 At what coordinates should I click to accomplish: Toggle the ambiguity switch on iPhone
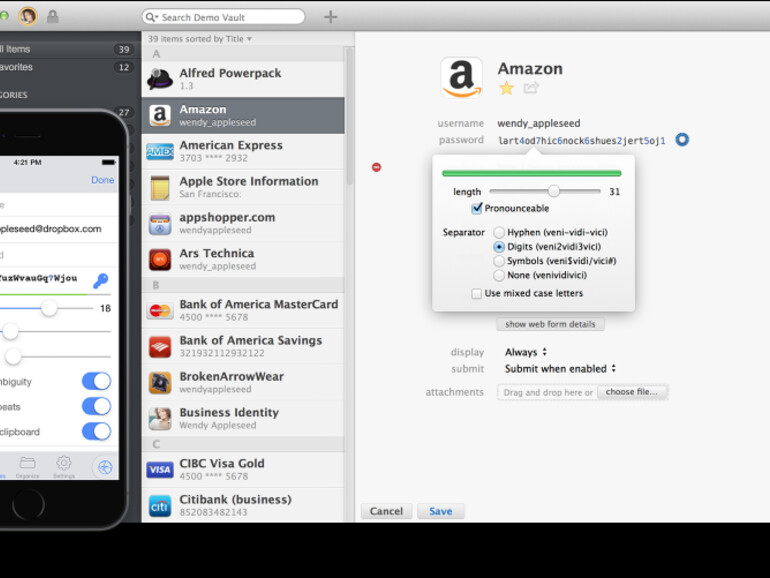pyautogui.click(x=96, y=381)
